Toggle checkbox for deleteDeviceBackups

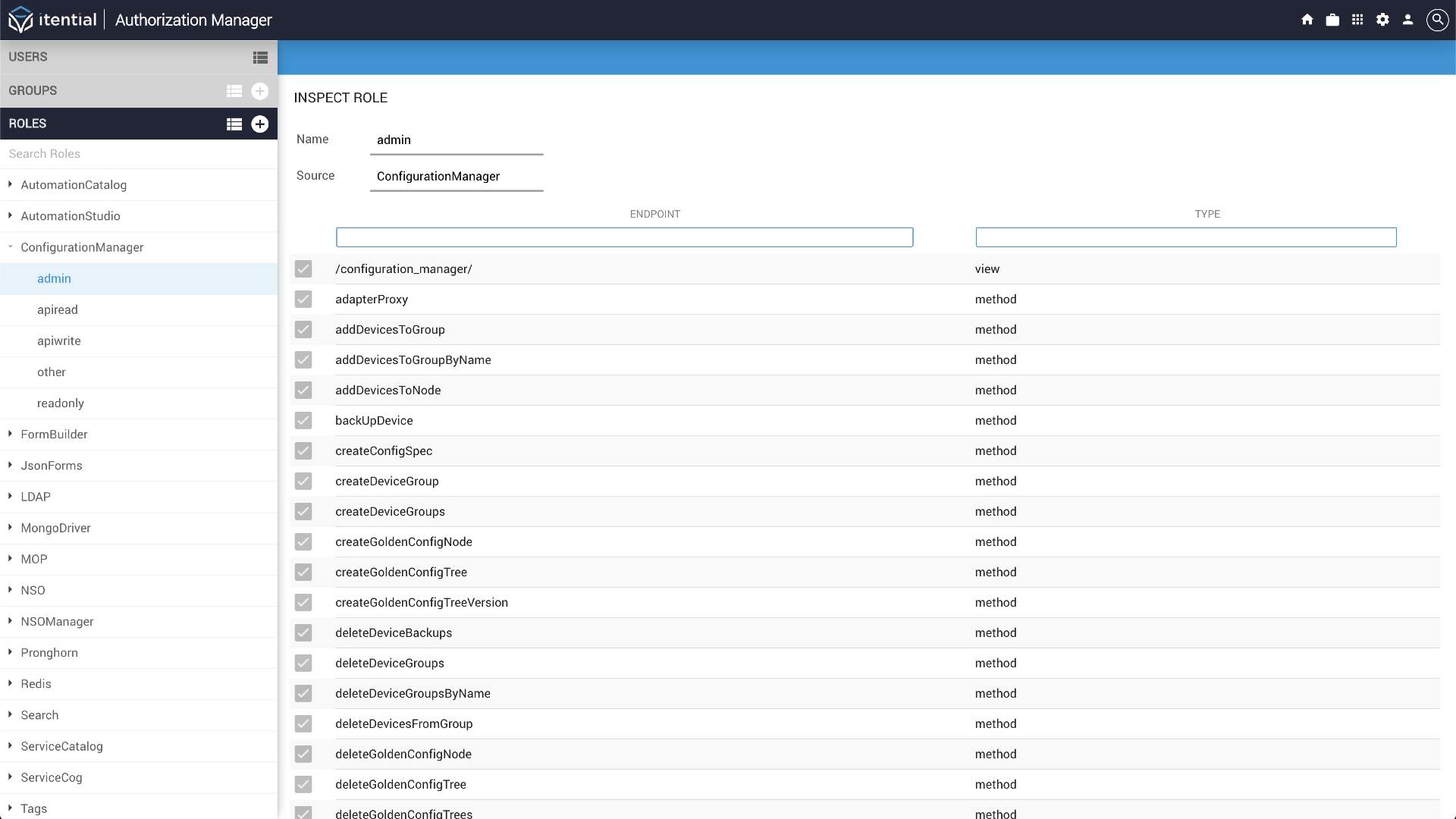tap(303, 633)
